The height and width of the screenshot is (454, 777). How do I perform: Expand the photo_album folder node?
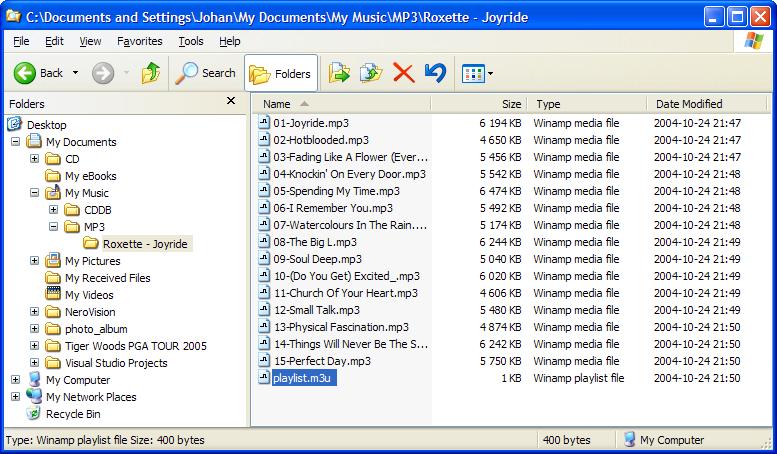(34, 329)
